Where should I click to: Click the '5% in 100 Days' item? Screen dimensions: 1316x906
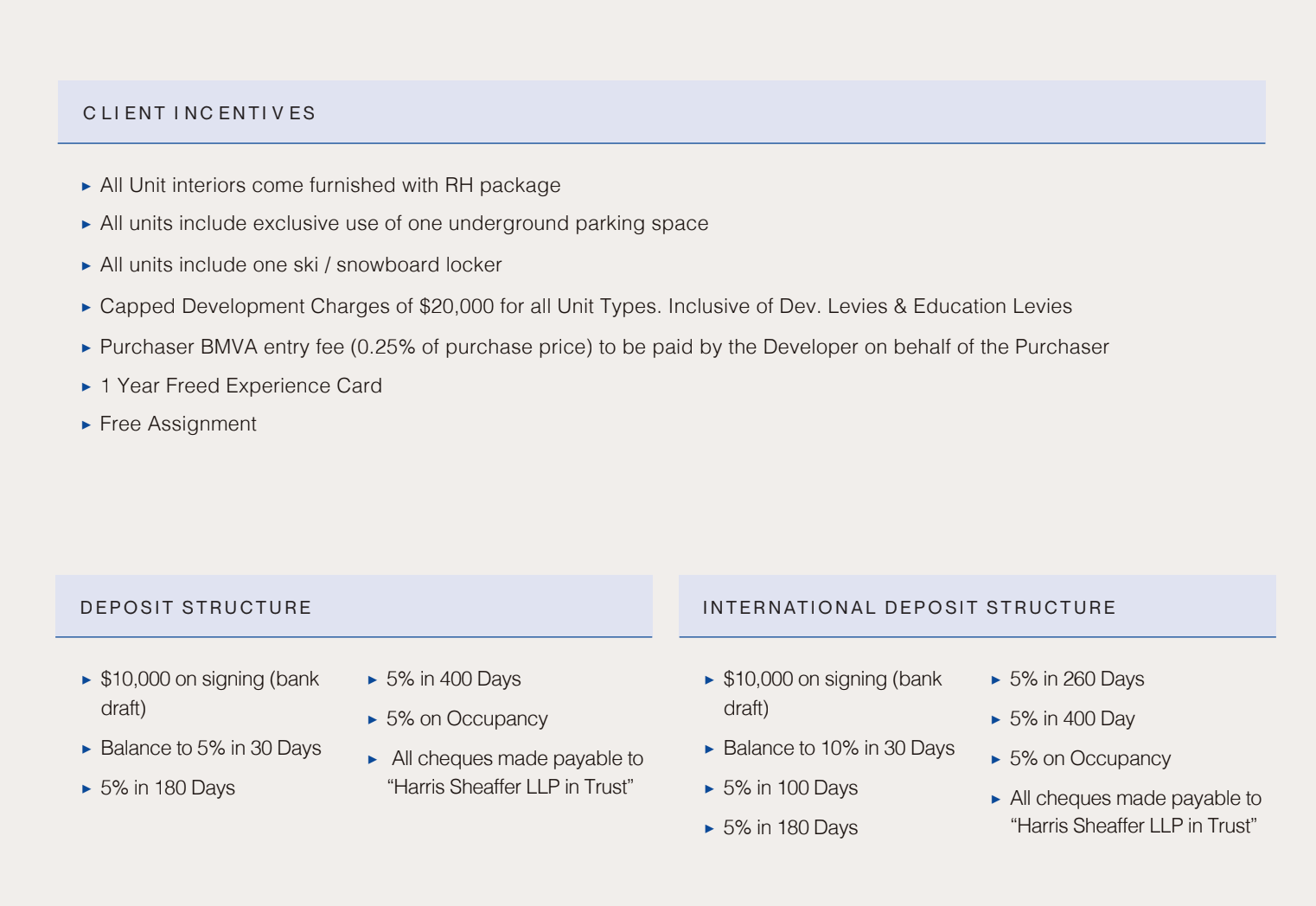tap(790, 788)
